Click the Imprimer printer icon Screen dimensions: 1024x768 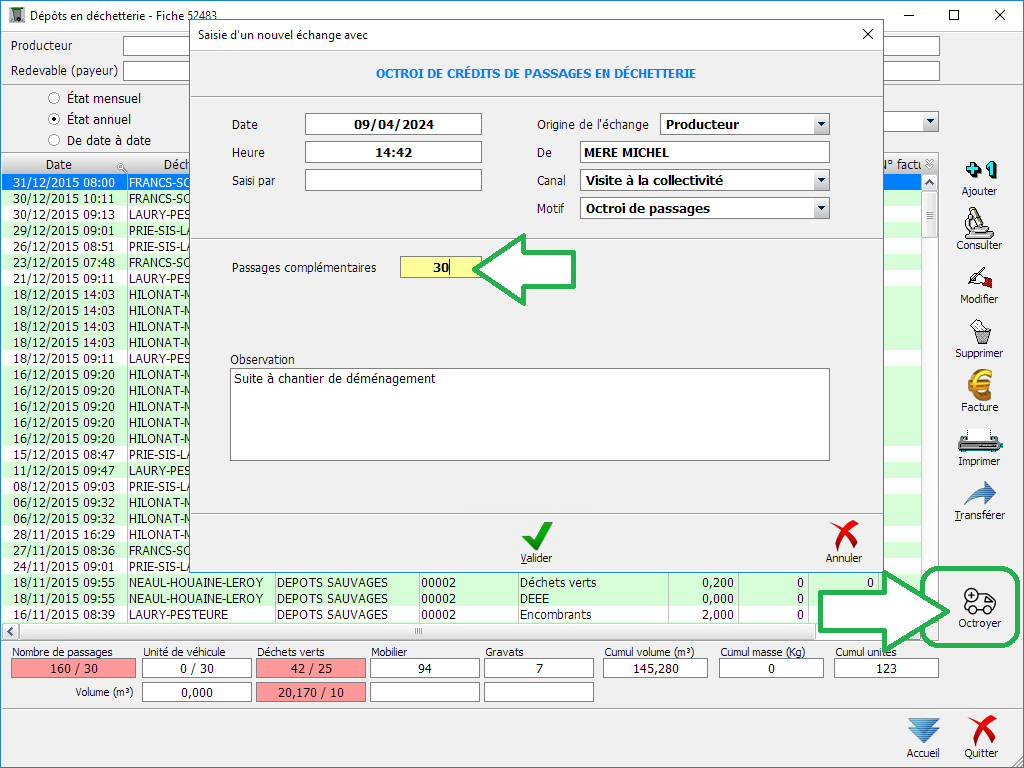click(x=979, y=442)
